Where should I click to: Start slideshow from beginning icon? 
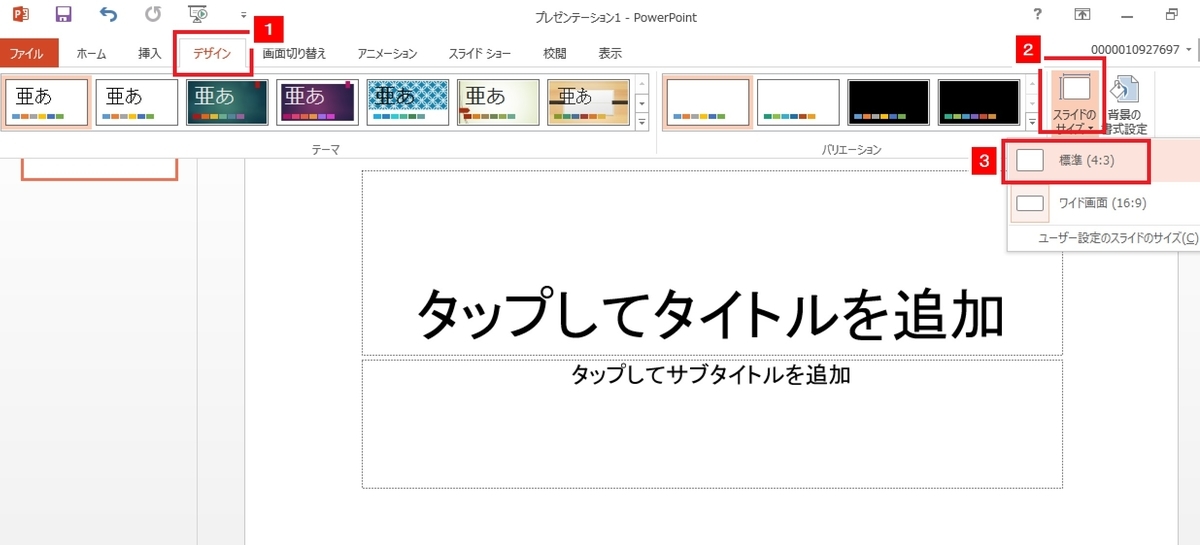[x=198, y=15]
